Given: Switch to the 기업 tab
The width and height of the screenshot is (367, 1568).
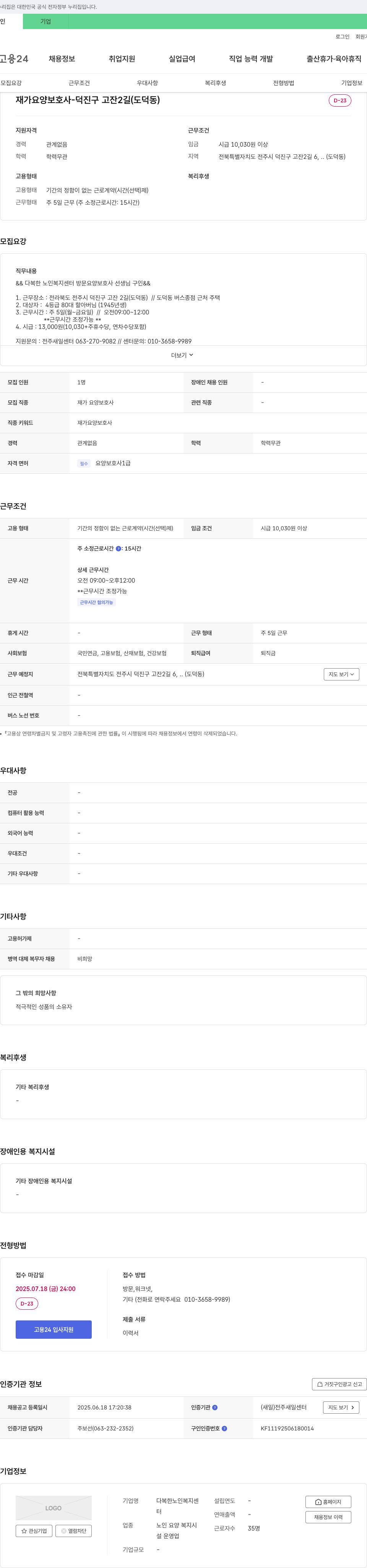Looking at the screenshot, I should 45,21.
